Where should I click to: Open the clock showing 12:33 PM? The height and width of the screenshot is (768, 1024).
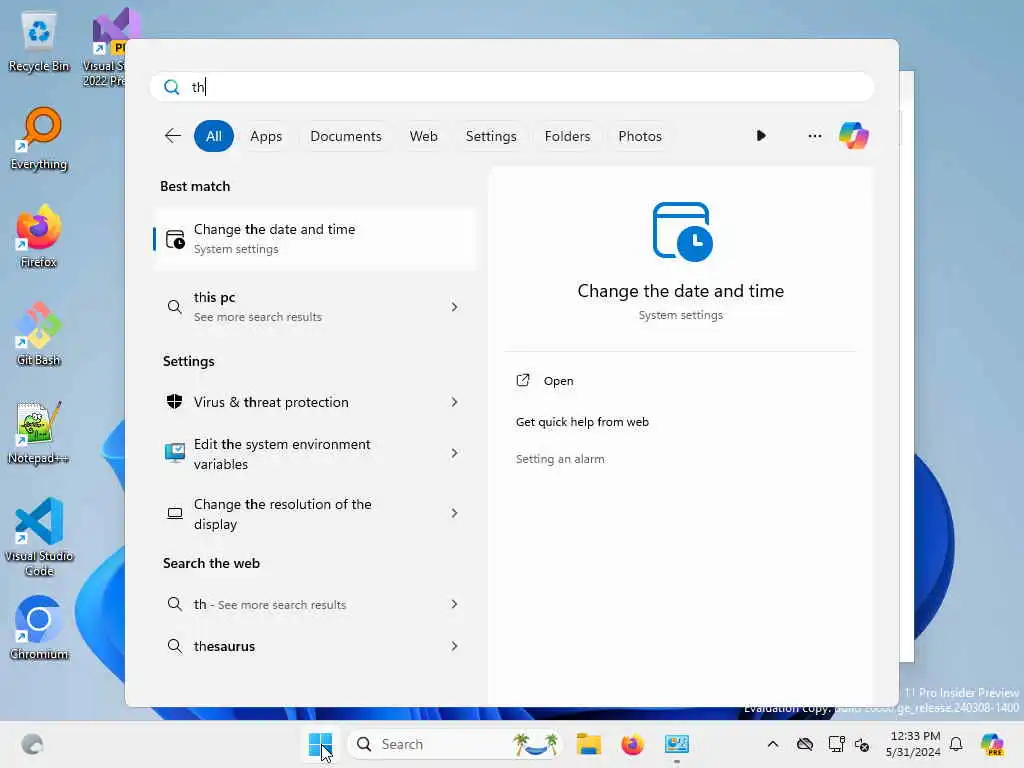click(915, 744)
